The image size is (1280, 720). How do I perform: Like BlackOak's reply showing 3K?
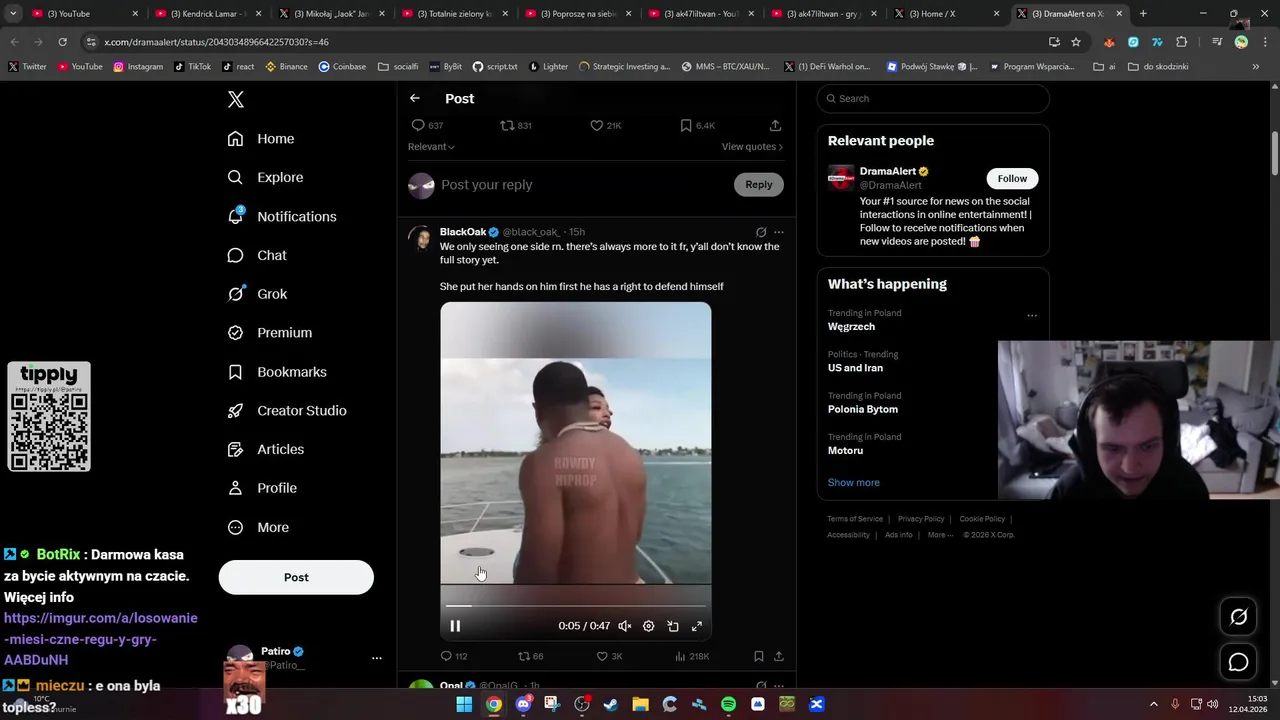tap(609, 656)
